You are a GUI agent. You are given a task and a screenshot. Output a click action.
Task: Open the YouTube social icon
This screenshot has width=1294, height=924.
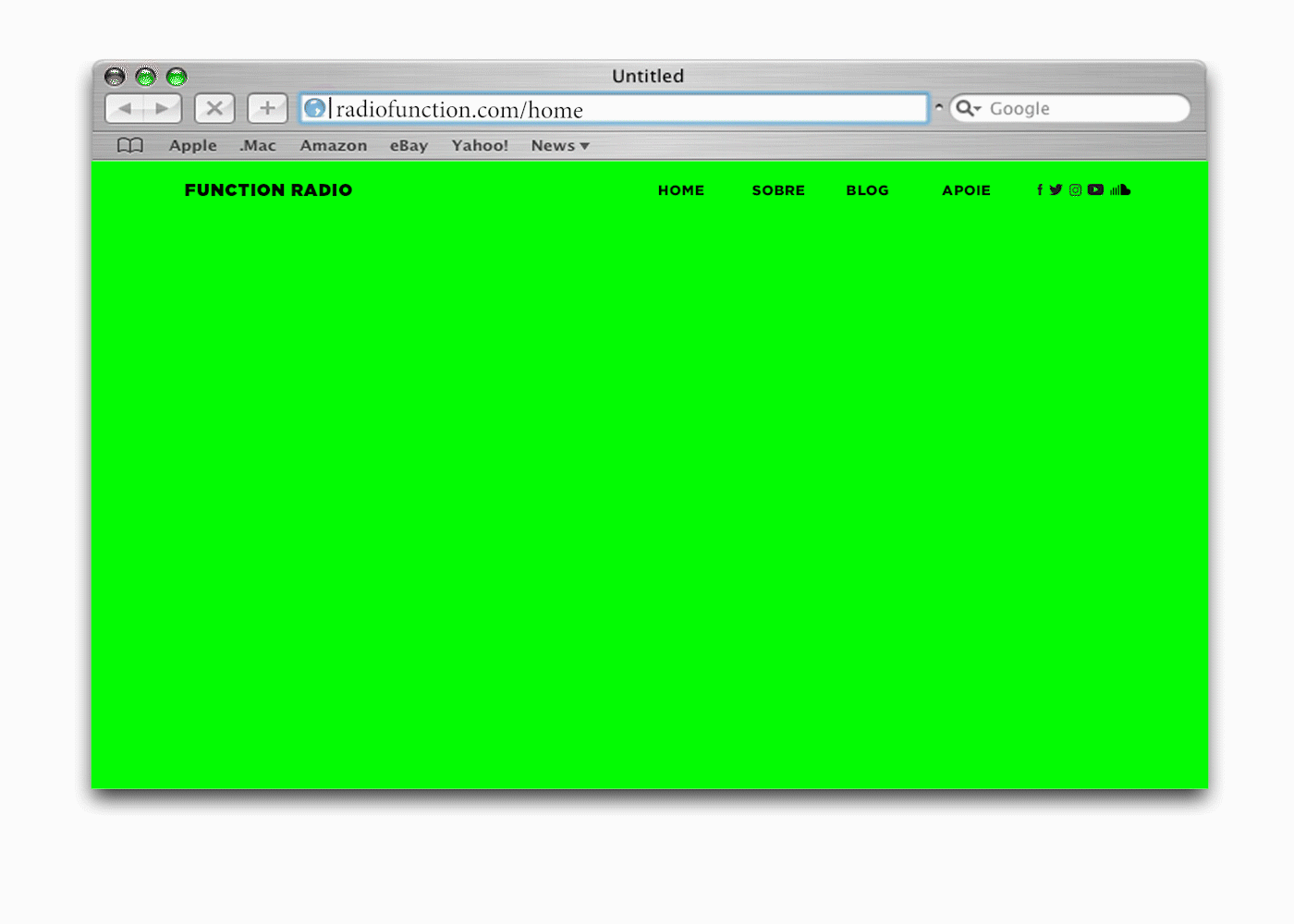tap(1095, 189)
